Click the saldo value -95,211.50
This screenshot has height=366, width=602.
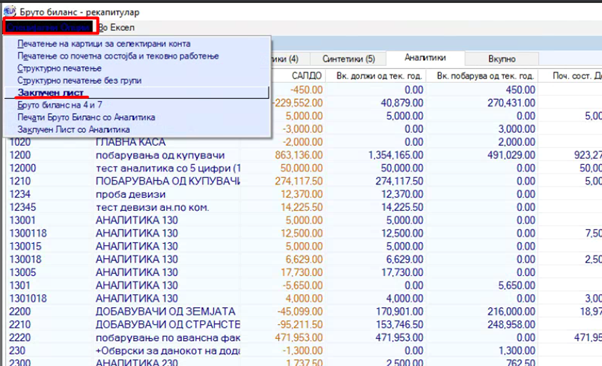pyautogui.click(x=300, y=325)
